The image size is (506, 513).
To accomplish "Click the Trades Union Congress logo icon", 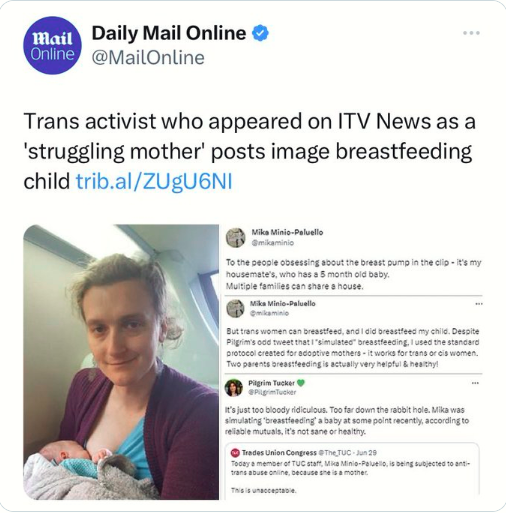I will 235,453.
